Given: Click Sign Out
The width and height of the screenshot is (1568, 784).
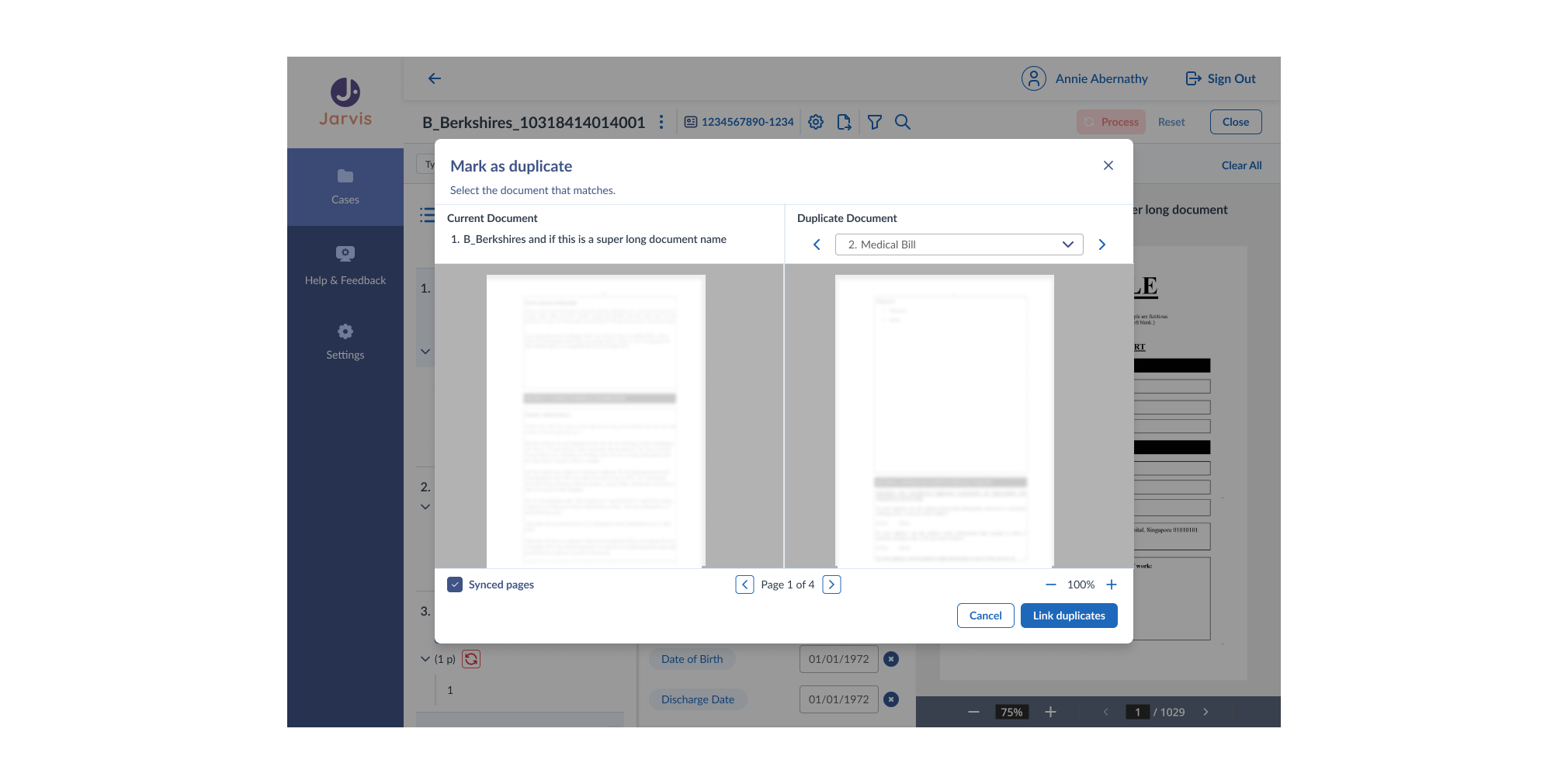Looking at the screenshot, I should pyautogui.click(x=1221, y=78).
